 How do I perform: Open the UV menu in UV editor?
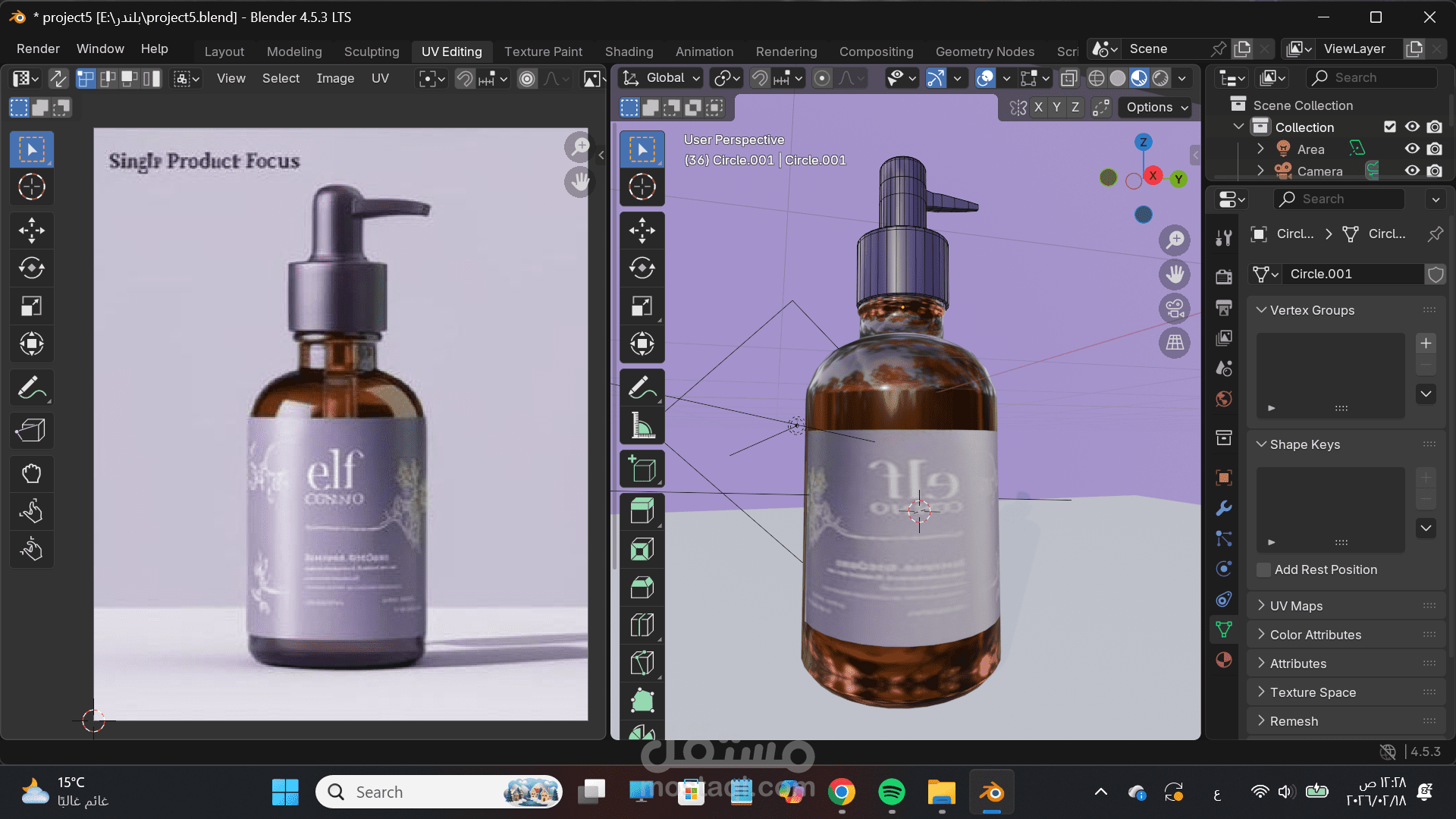coord(380,78)
